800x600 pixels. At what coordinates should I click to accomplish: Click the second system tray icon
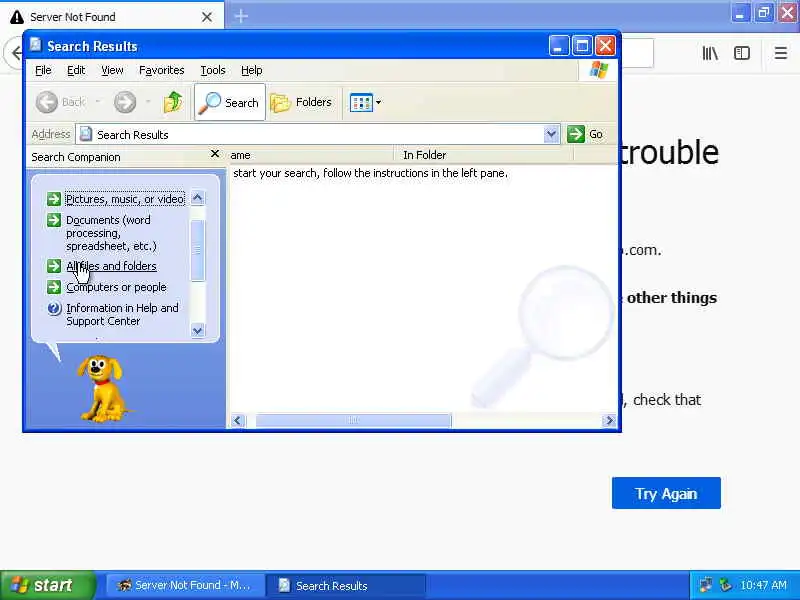tap(725, 585)
